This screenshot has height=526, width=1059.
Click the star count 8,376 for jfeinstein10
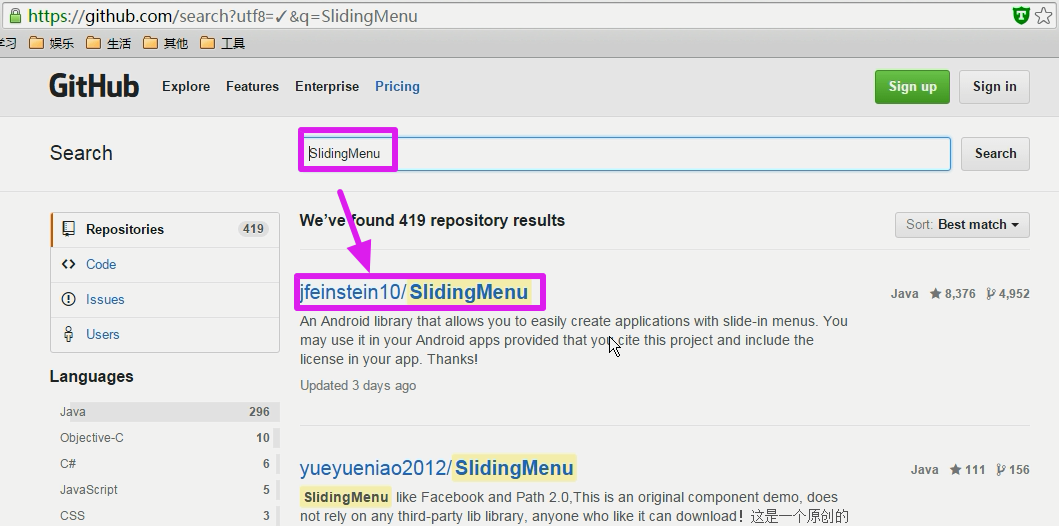point(952,294)
